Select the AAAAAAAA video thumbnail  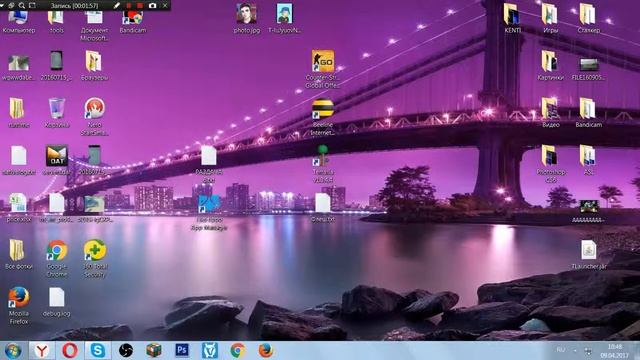pos(588,211)
